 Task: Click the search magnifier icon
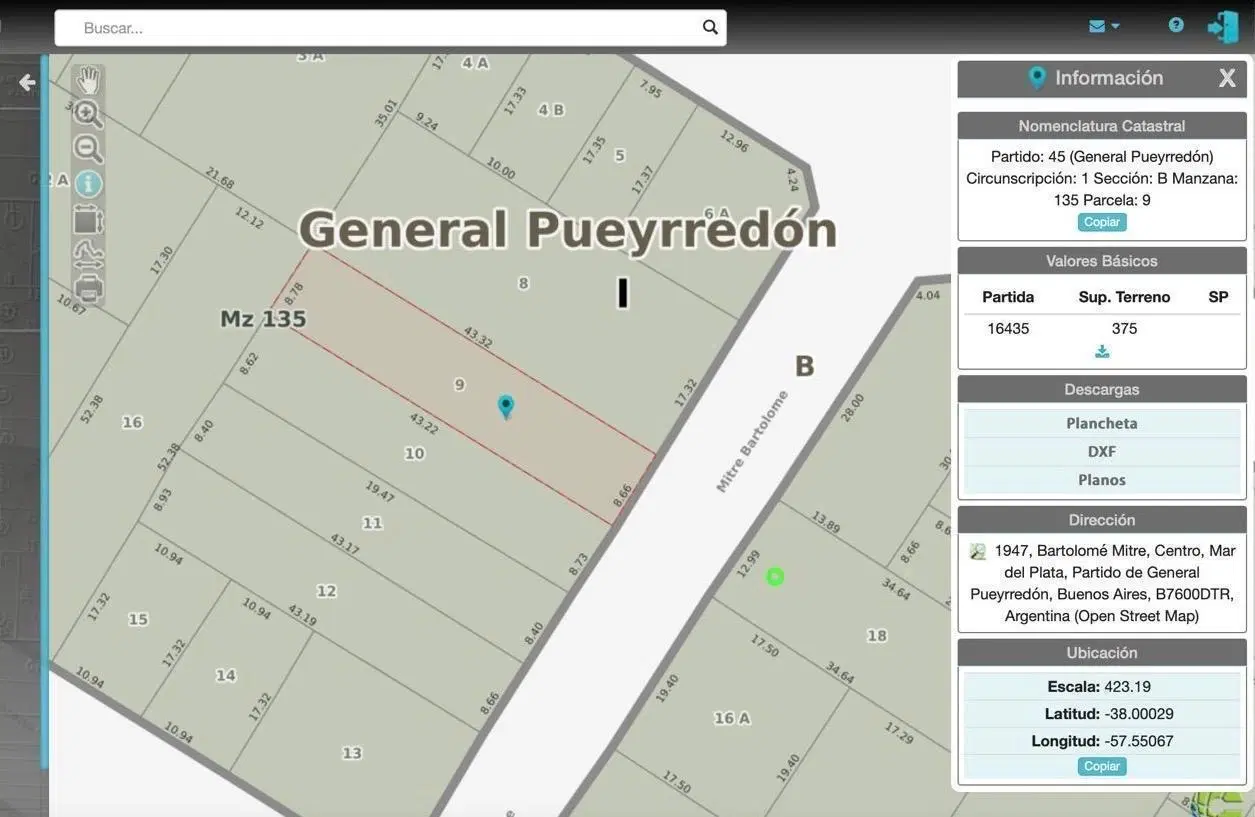tap(710, 27)
